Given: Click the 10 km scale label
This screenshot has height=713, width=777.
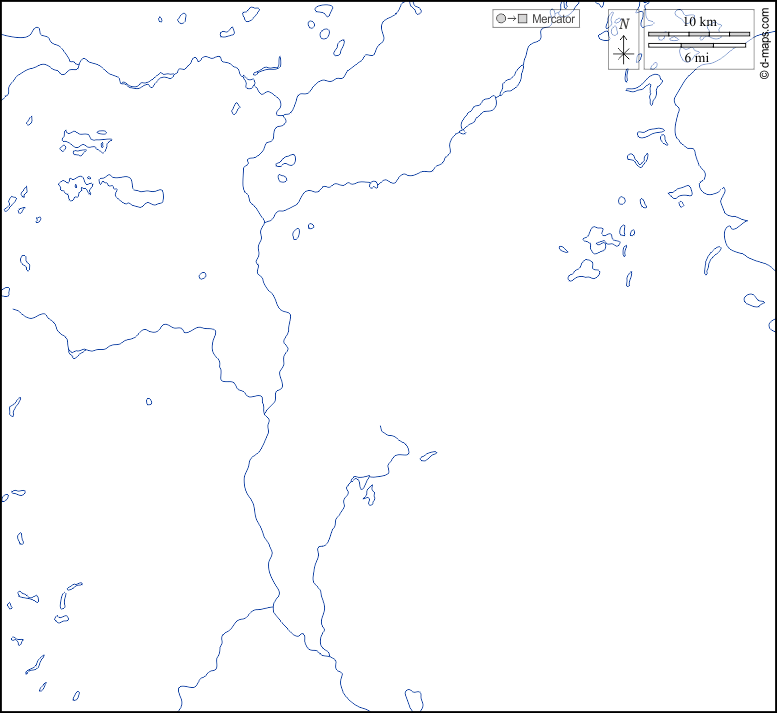Looking at the screenshot, I should 699,21.
